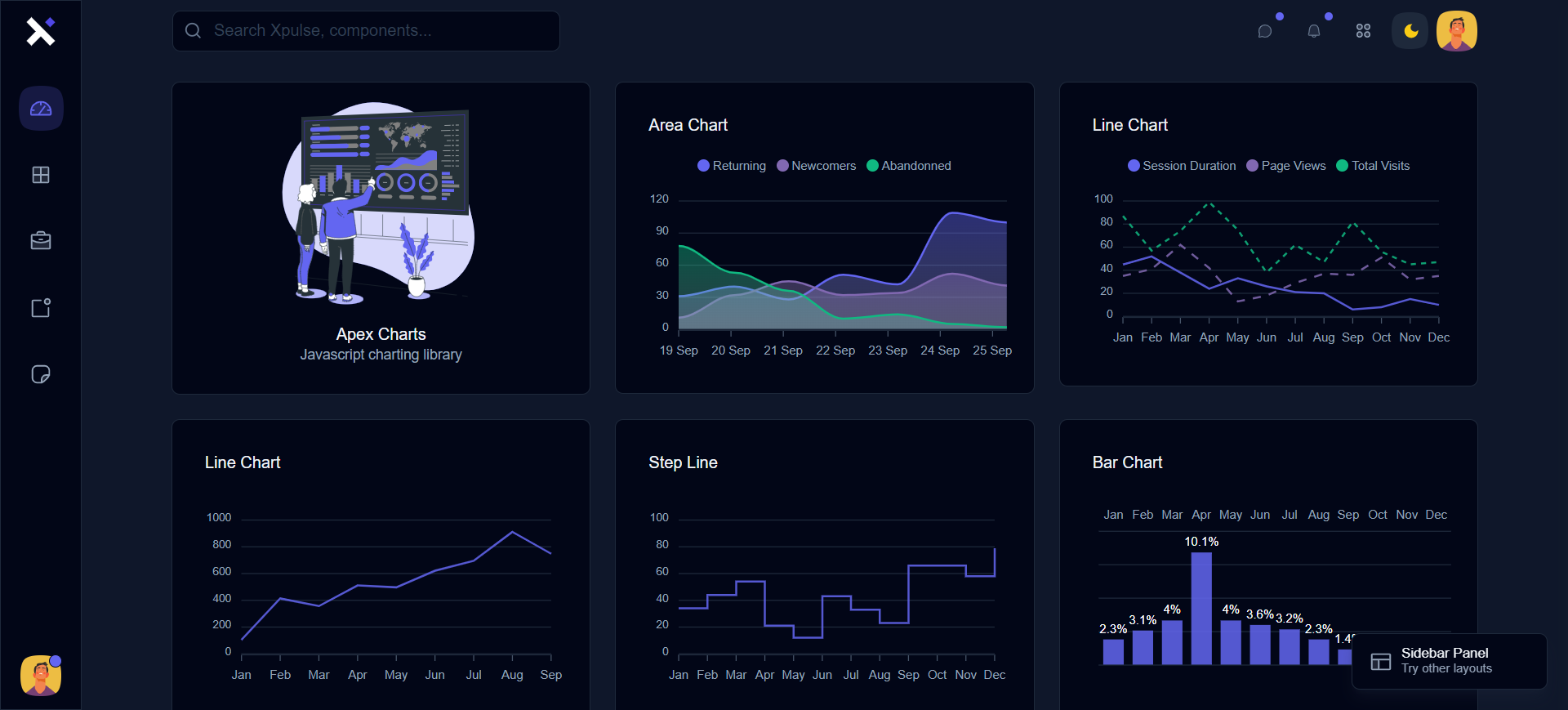Open the square notification sidebar icon

pos(41,308)
